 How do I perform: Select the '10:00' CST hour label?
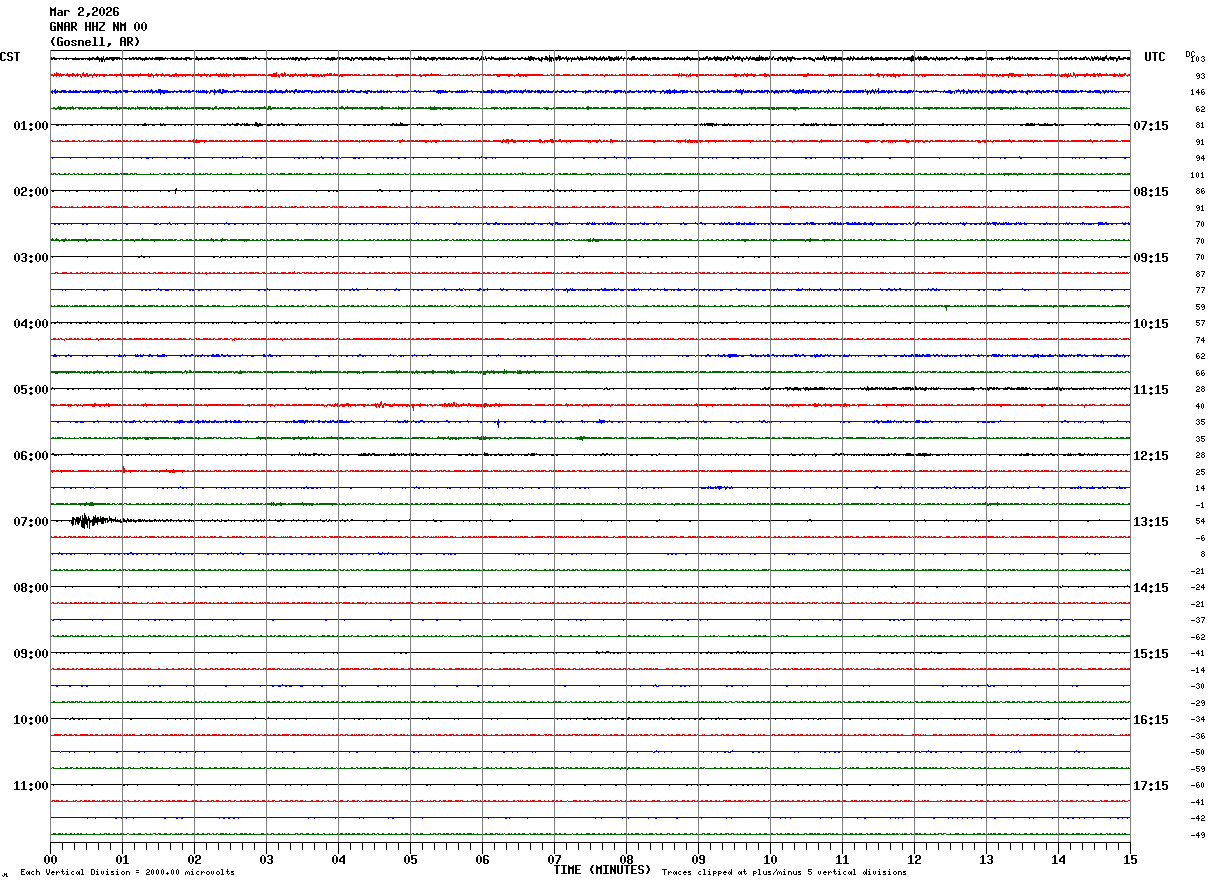(x=31, y=720)
